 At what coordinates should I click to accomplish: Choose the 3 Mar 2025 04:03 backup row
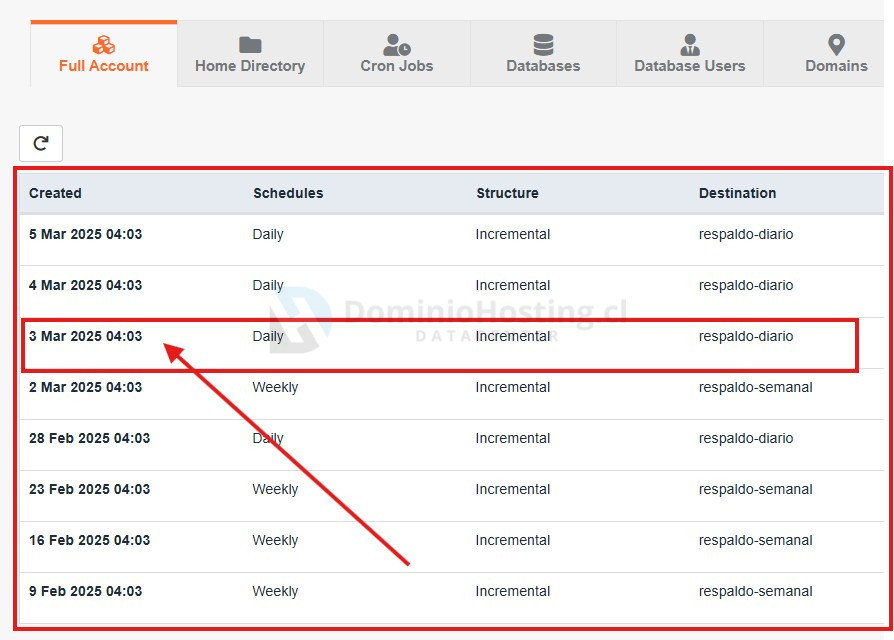(86, 337)
